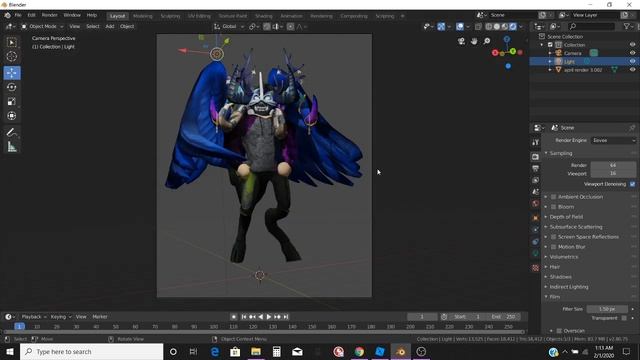Switch to rendered viewport shading
This screenshot has height=360, width=640.
(513, 27)
